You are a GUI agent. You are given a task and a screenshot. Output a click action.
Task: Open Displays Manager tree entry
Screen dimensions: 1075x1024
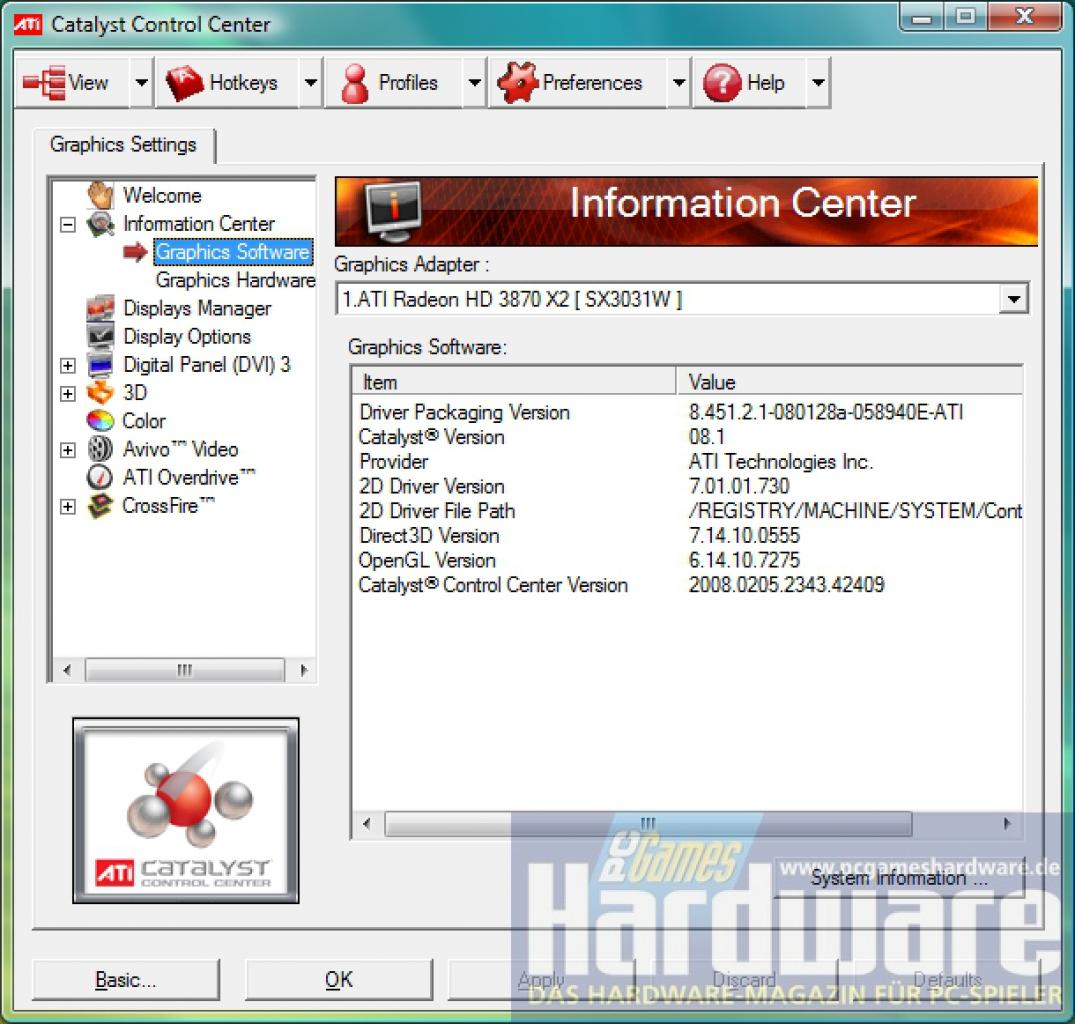pos(197,308)
